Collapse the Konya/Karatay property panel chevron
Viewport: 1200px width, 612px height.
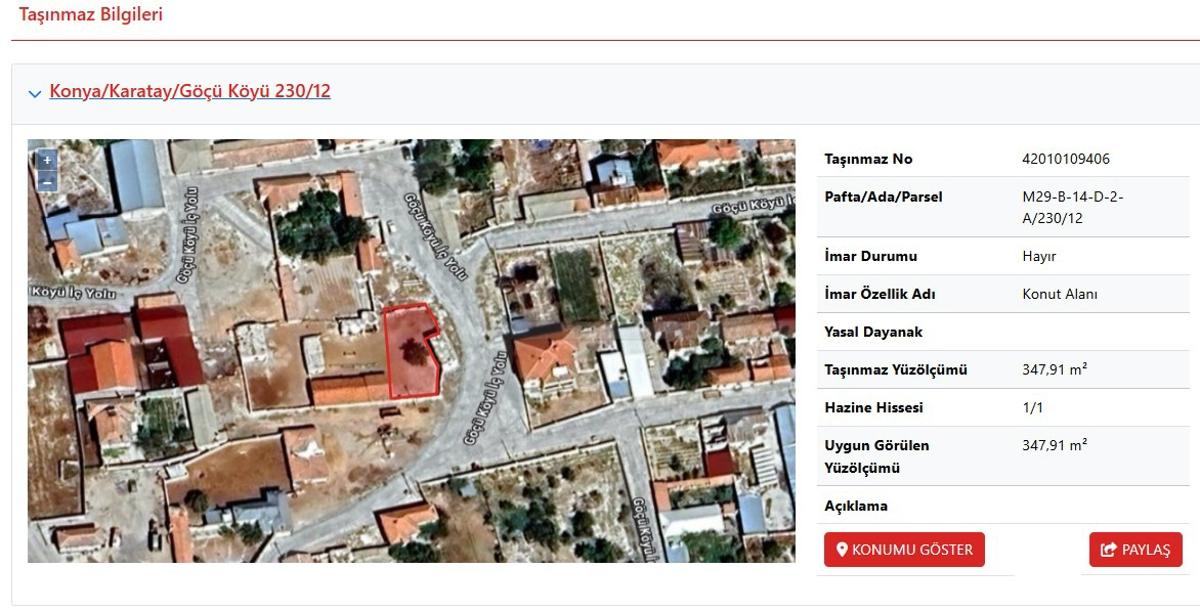pos(35,93)
